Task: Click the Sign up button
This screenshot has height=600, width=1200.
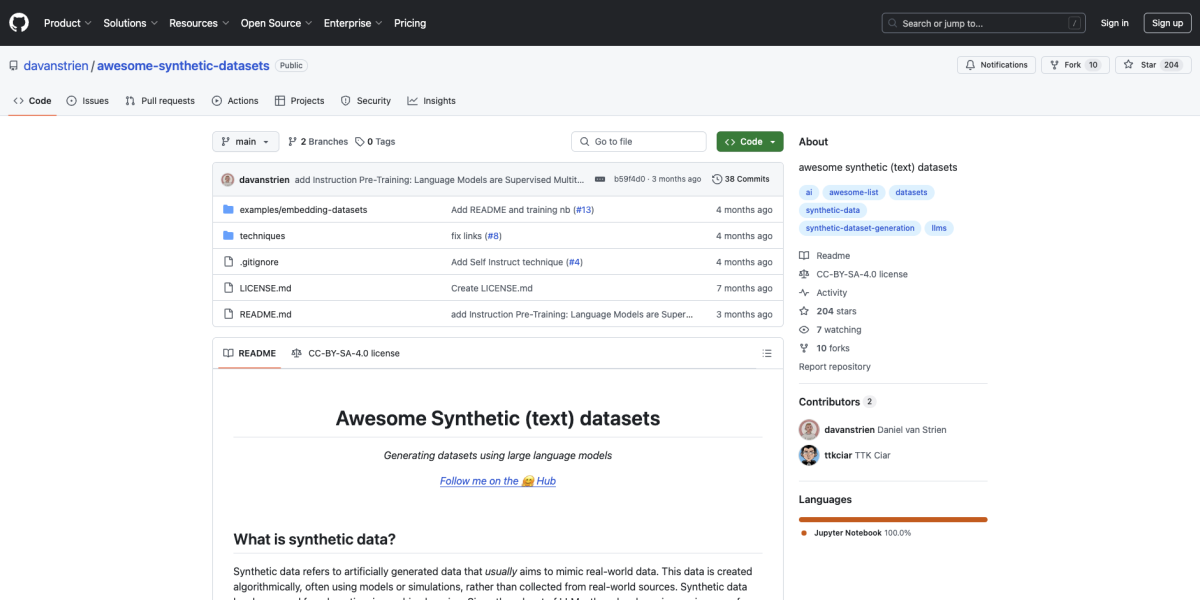Action: coord(1167,22)
